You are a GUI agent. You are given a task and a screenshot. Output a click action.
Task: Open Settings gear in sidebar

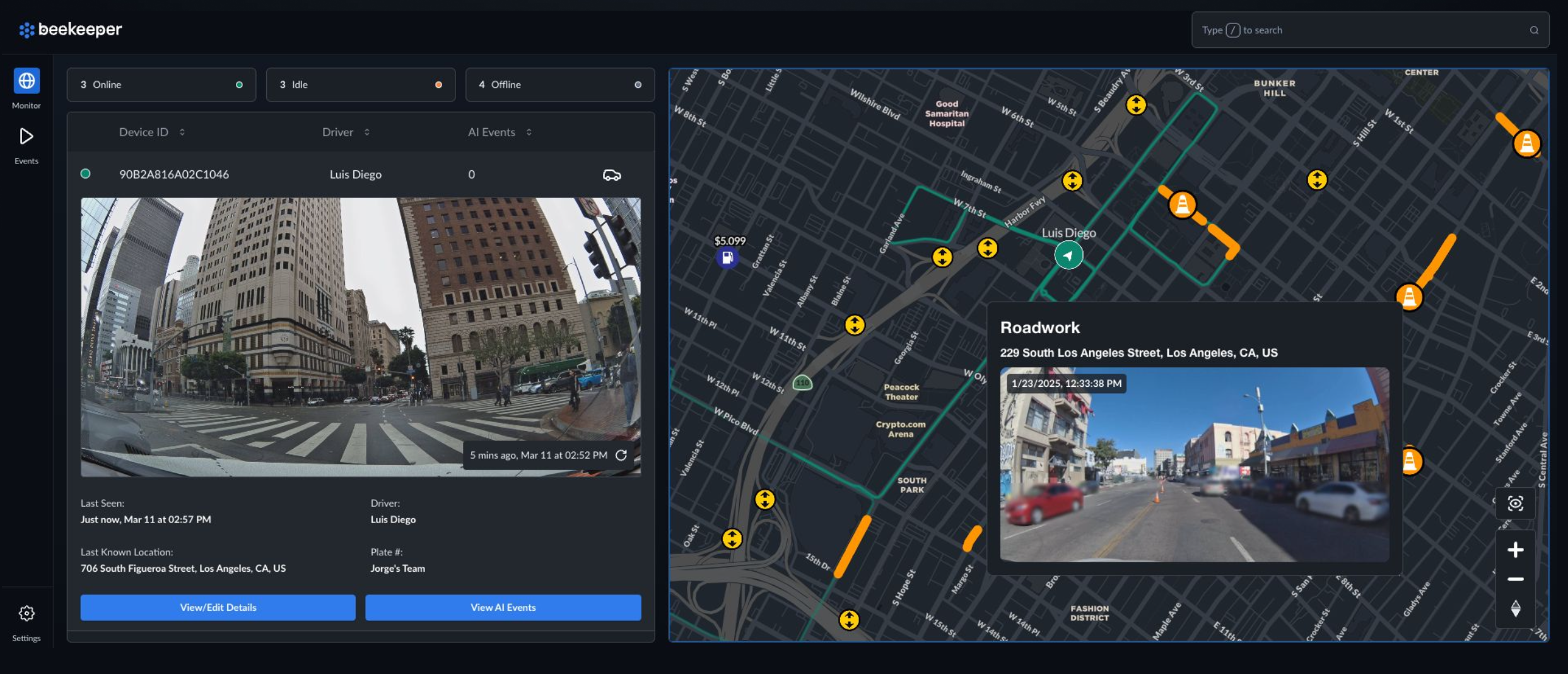click(x=26, y=613)
